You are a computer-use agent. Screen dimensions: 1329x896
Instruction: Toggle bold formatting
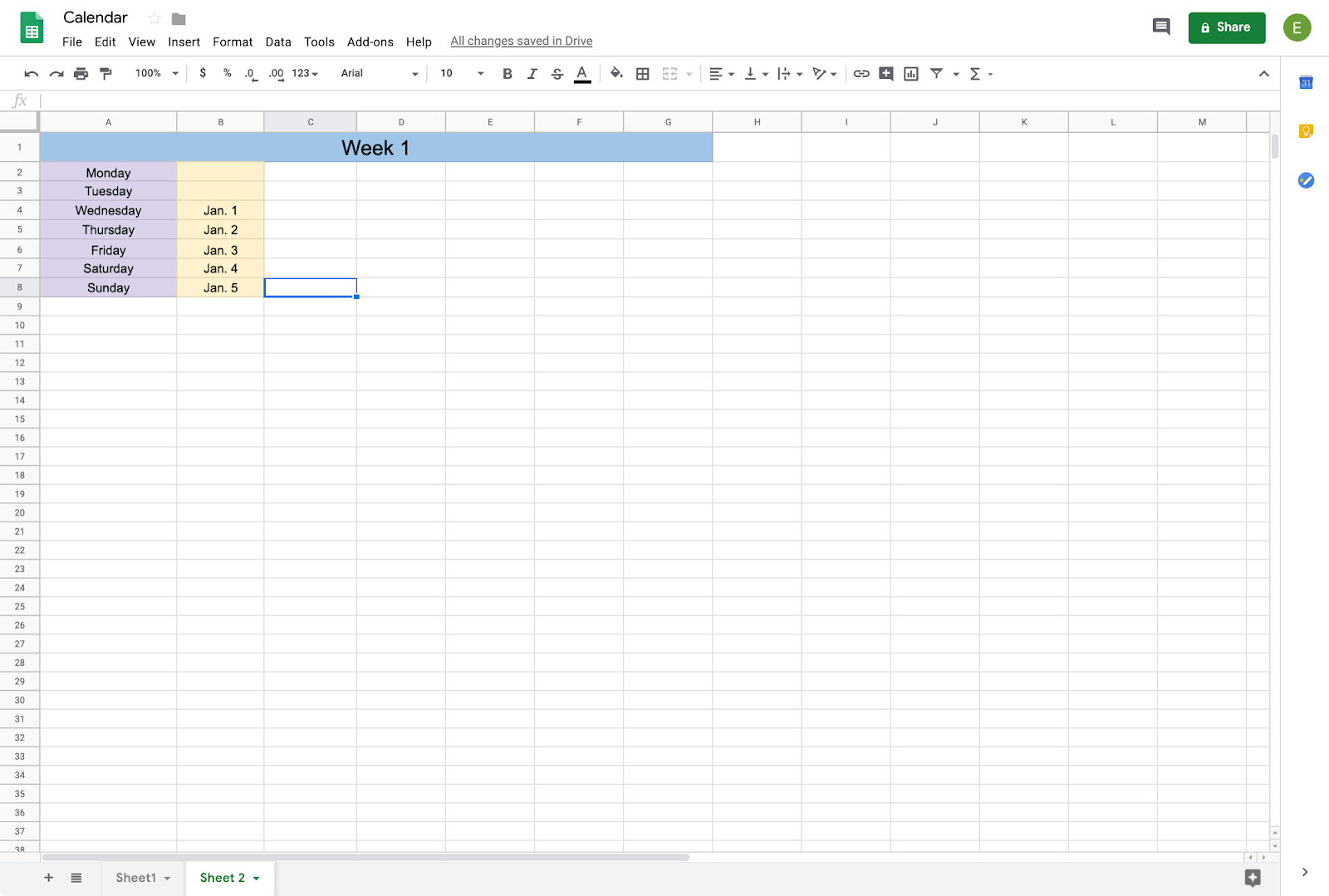pos(508,74)
